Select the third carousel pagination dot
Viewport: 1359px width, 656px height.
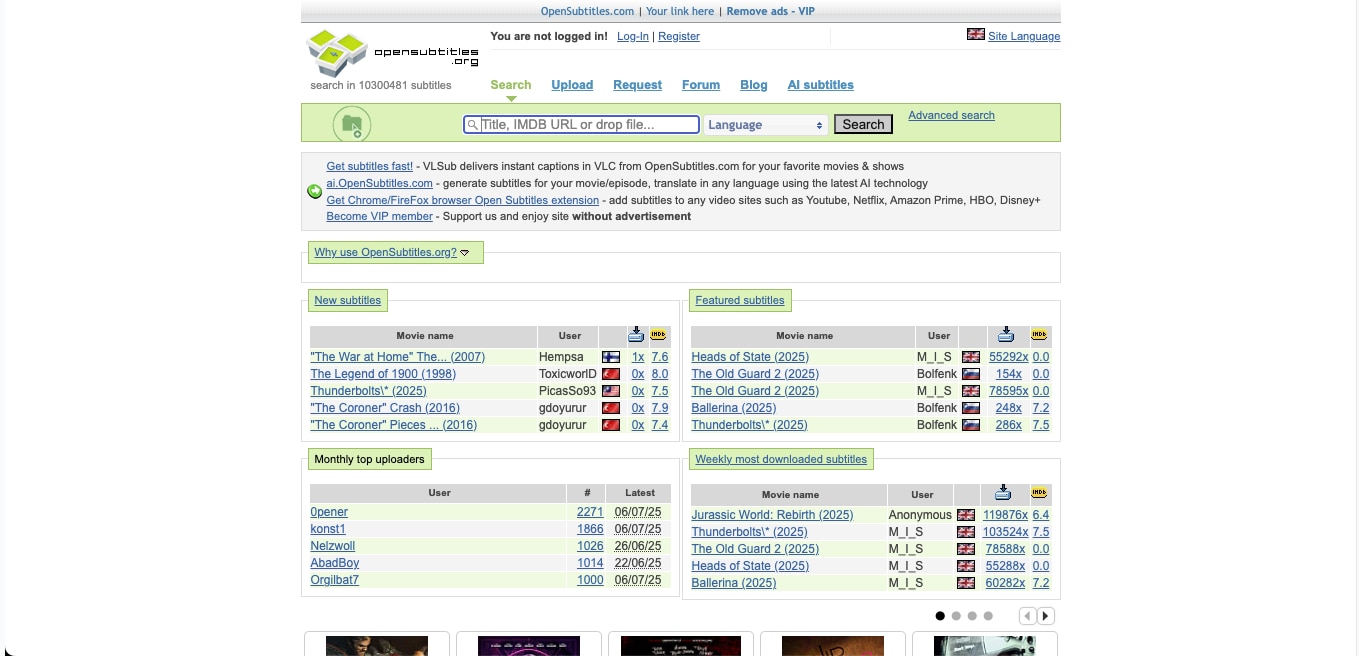point(972,616)
